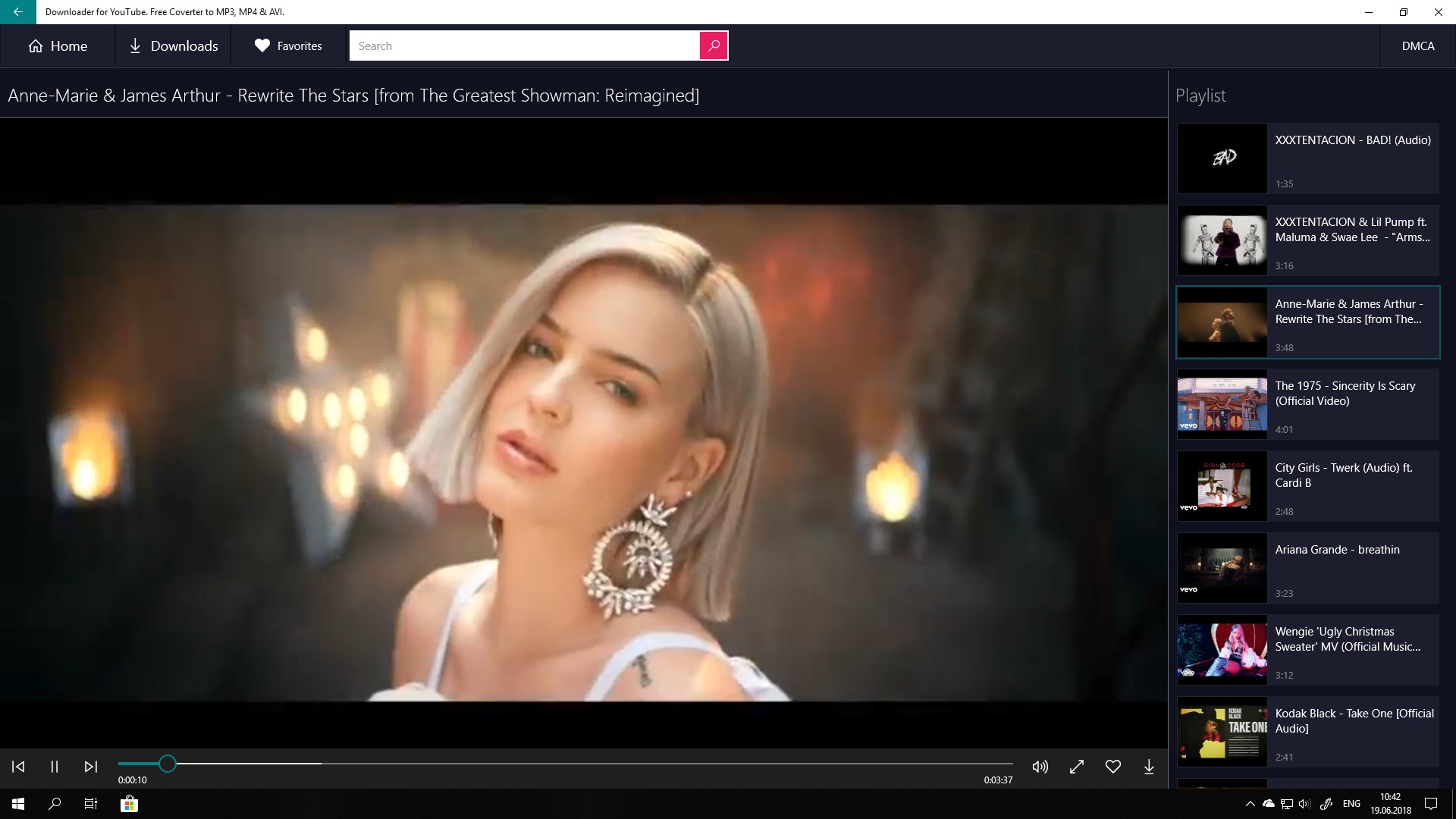Go back with the arrow in the title bar
Screen dimensions: 1456x819
pyautogui.click(x=17, y=12)
